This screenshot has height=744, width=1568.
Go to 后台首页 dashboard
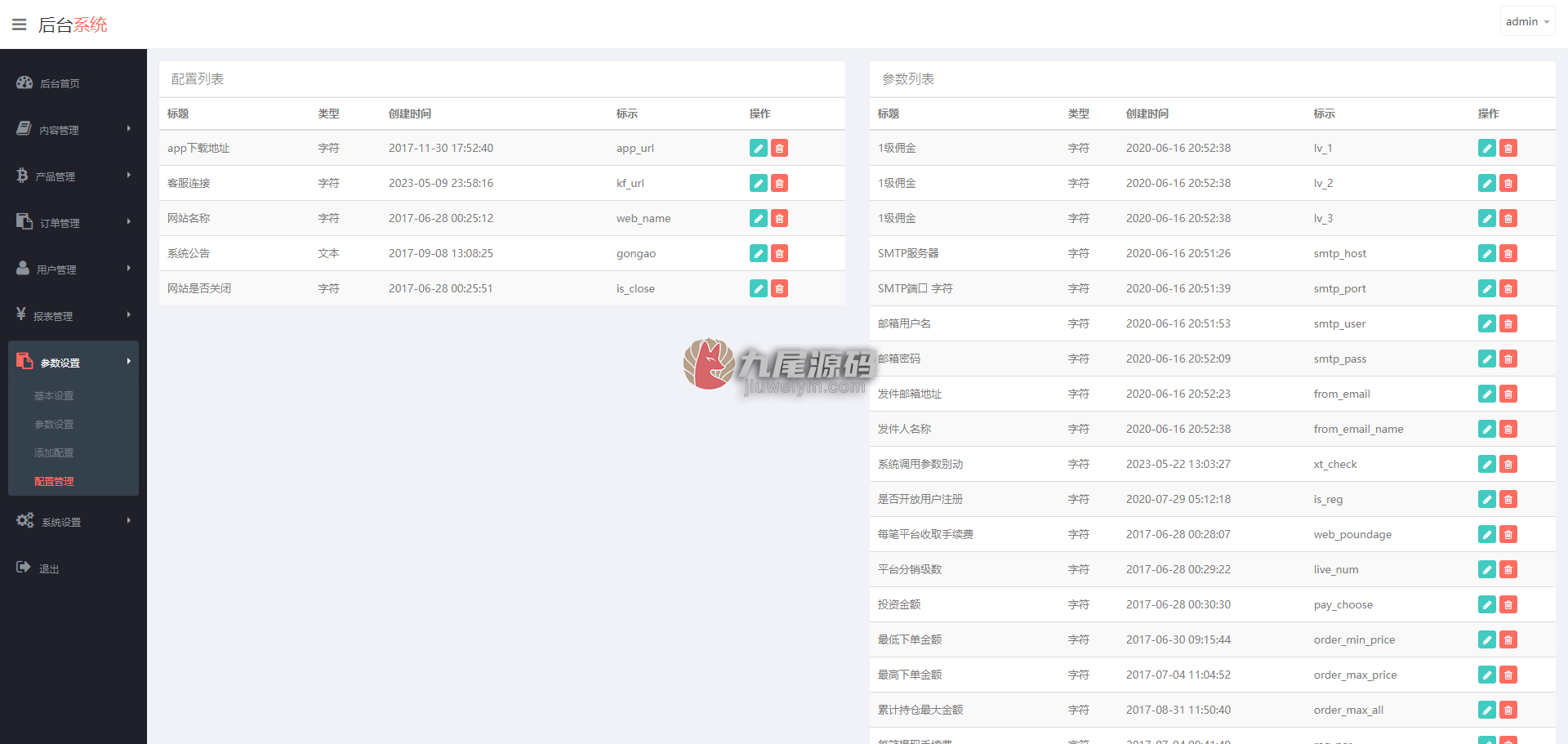[x=73, y=83]
